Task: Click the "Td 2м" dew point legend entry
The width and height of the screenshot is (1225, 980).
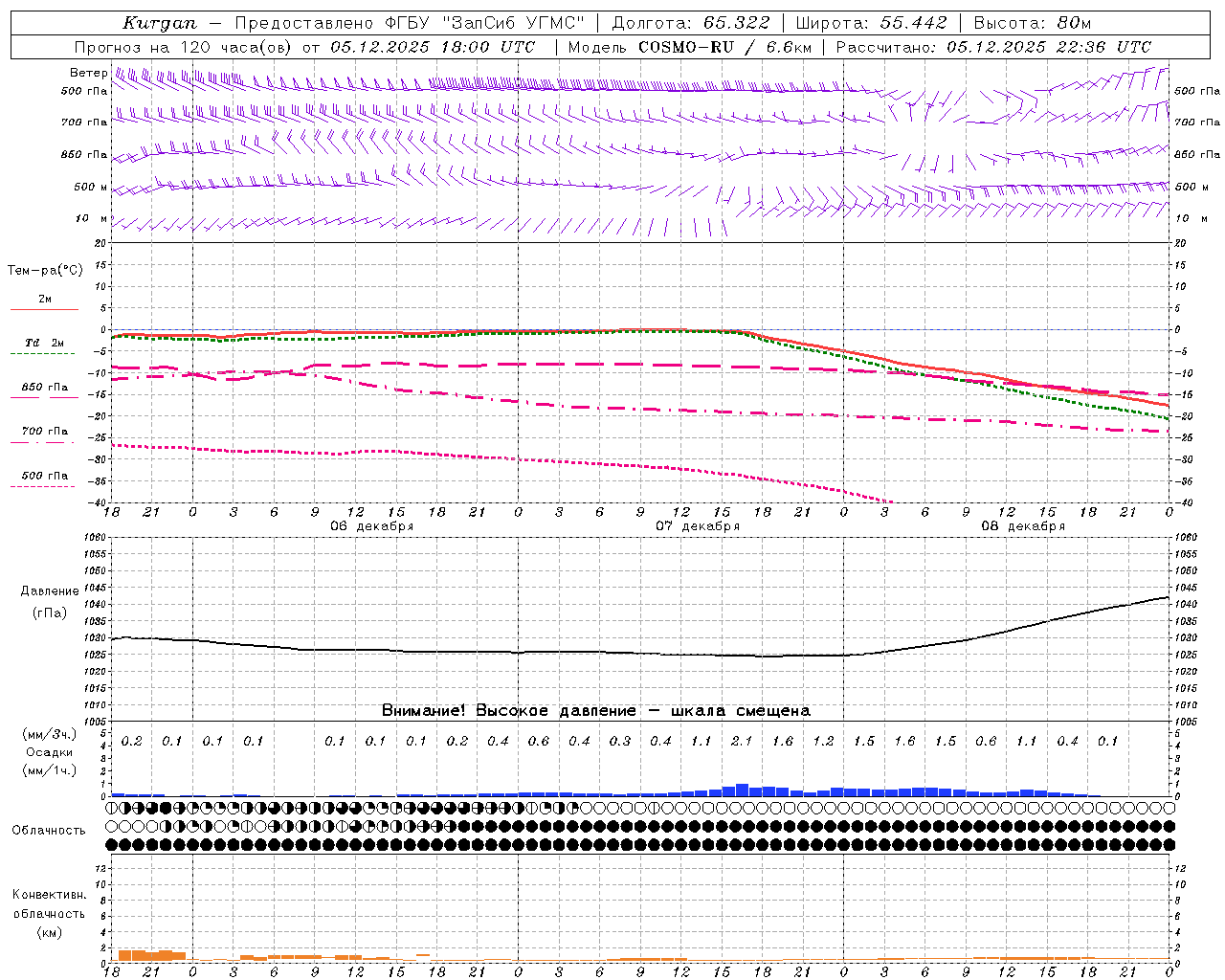Action: coord(44,343)
